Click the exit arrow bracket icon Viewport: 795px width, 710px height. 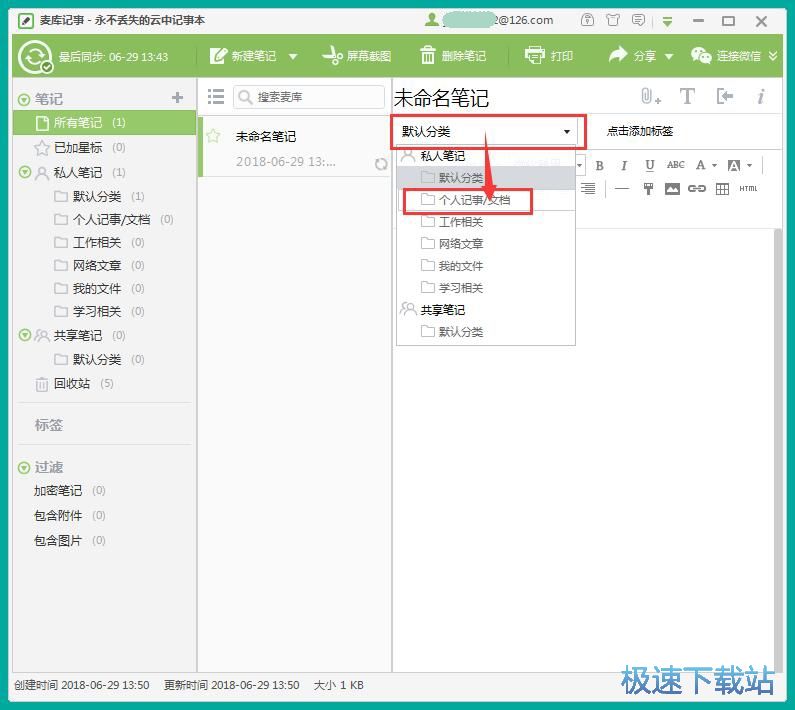click(725, 96)
